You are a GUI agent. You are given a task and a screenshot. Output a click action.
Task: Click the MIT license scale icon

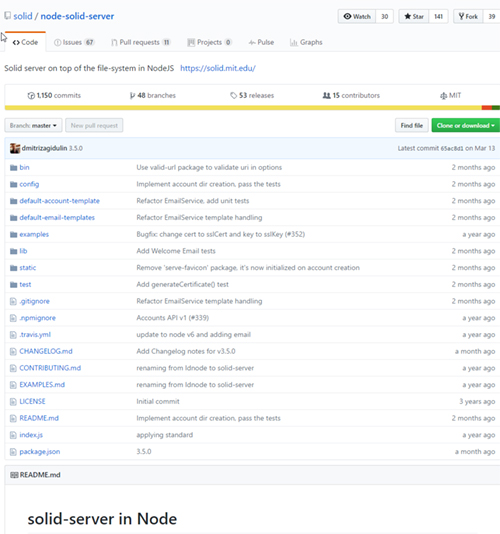[x=443, y=96]
